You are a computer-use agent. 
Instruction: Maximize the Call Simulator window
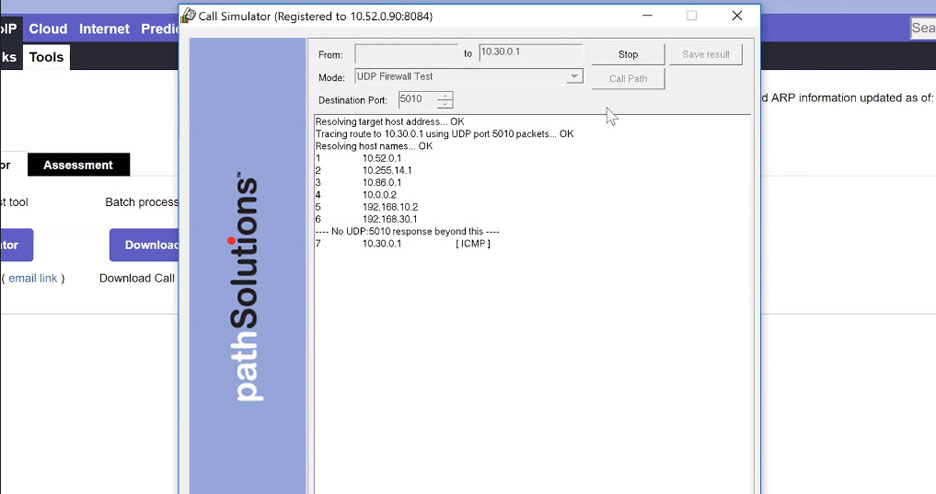click(691, 16)
